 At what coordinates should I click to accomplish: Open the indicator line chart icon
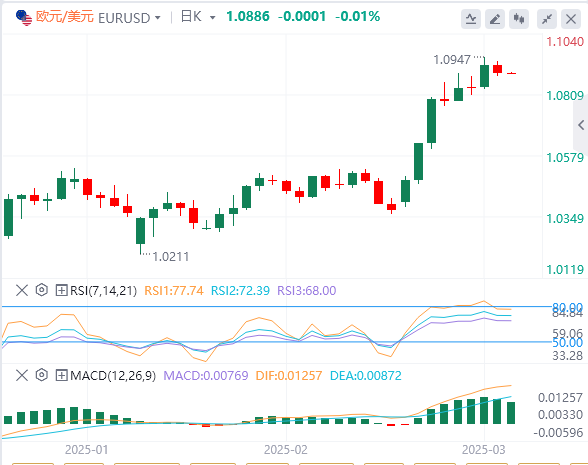[471, 18]
